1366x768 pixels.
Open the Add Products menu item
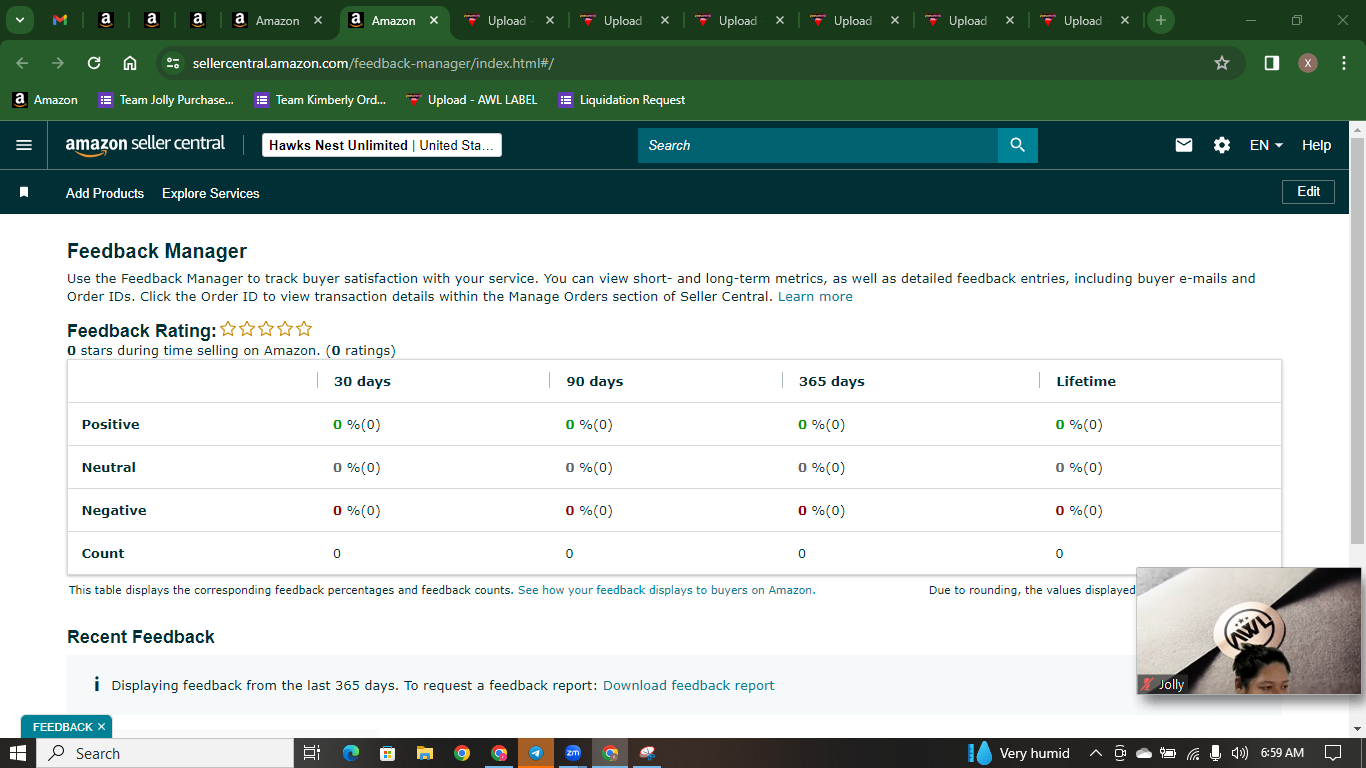point(105,193)
